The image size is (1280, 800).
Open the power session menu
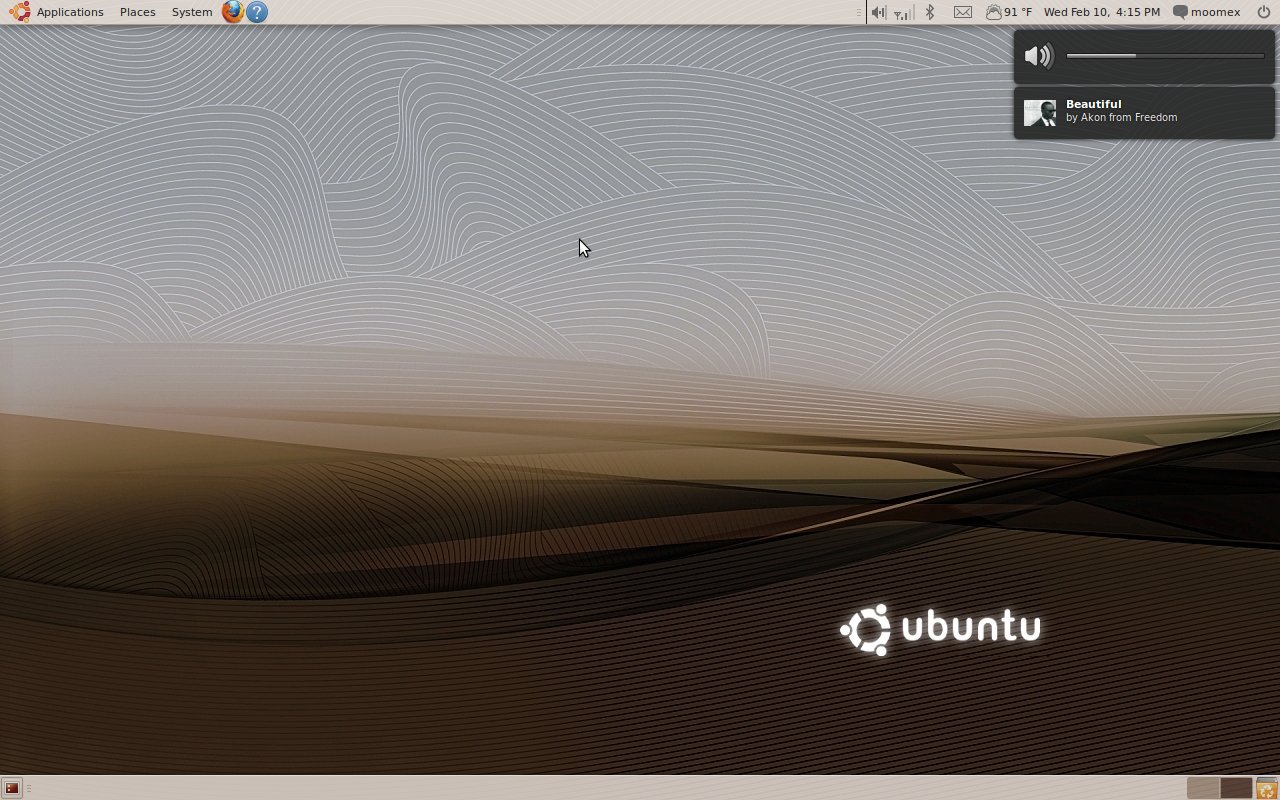tap(1263, 12)
